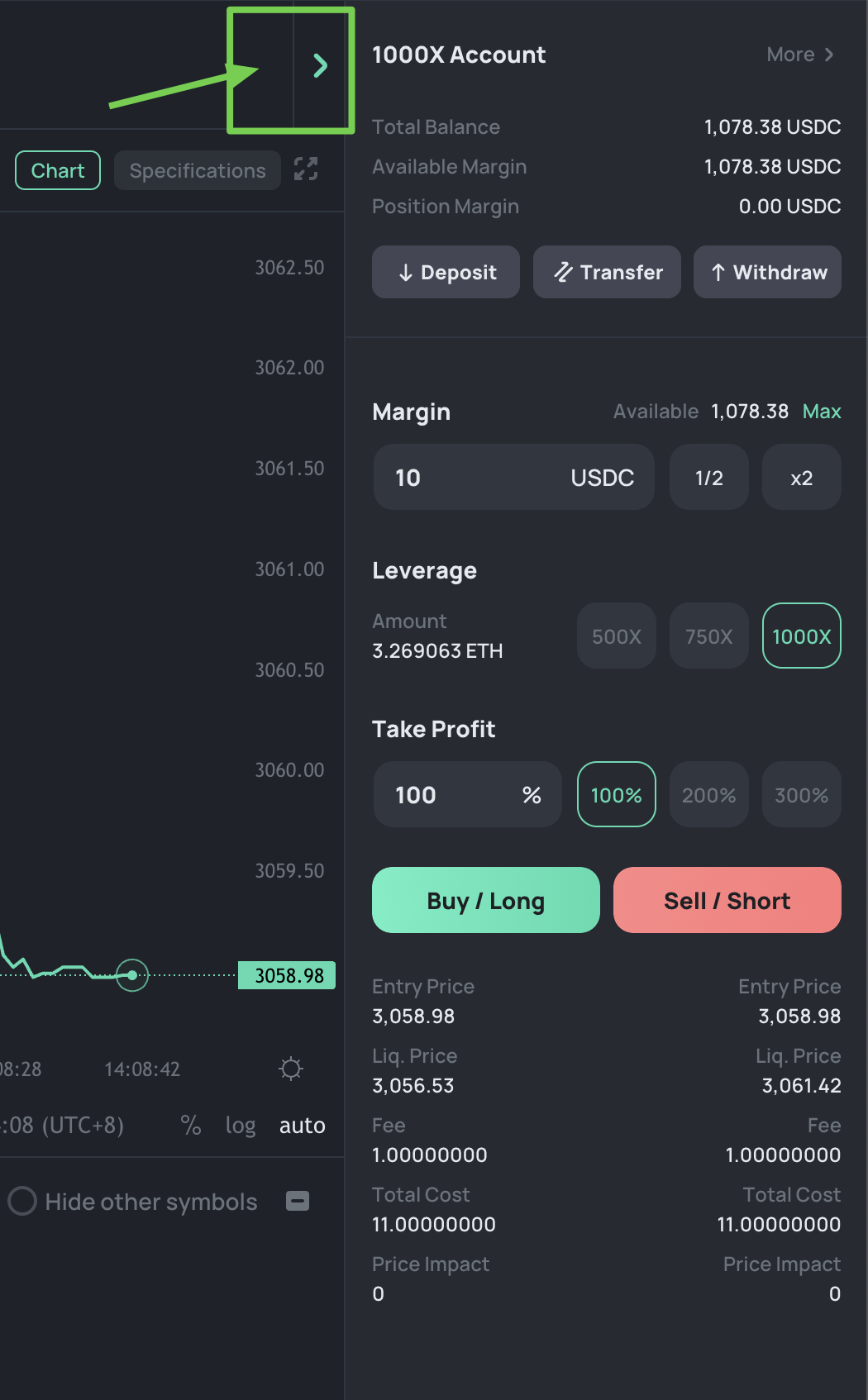Toggle log scale on chart
868x1400 pixels.
coord(241,1125)
